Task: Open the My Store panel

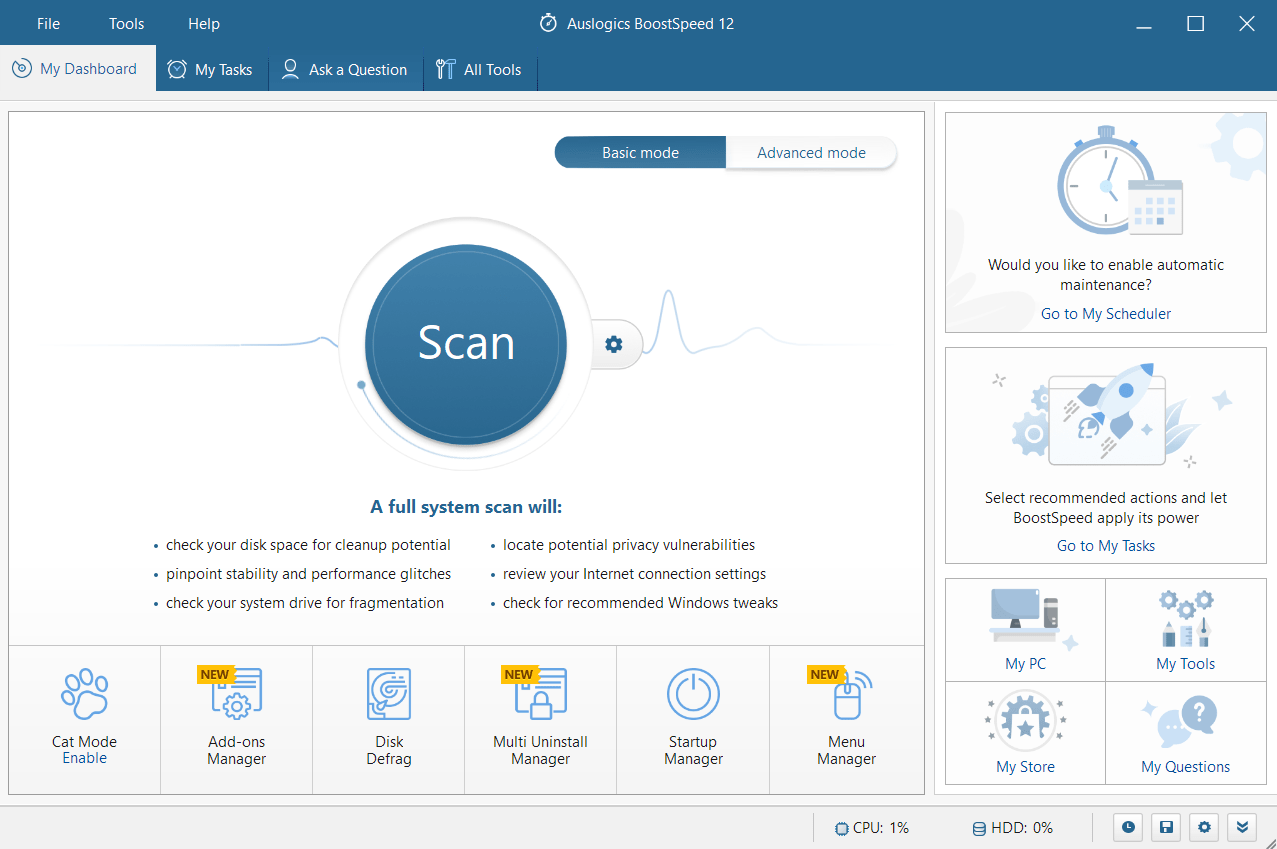Action: 1025,732
